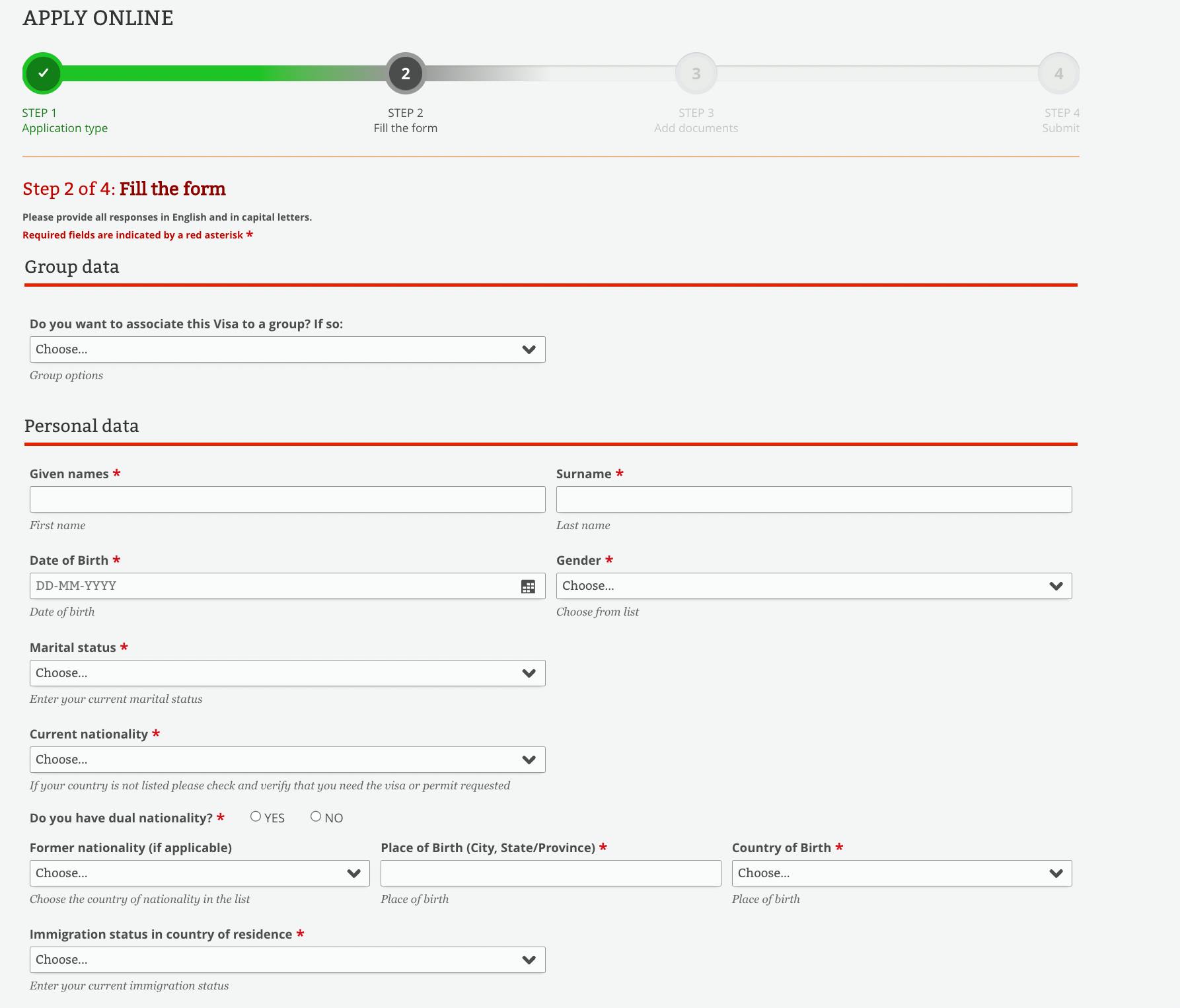Click the 'Last name' hint text
The height and width of the screenshot is (1008, 1180).
(583, 525)
